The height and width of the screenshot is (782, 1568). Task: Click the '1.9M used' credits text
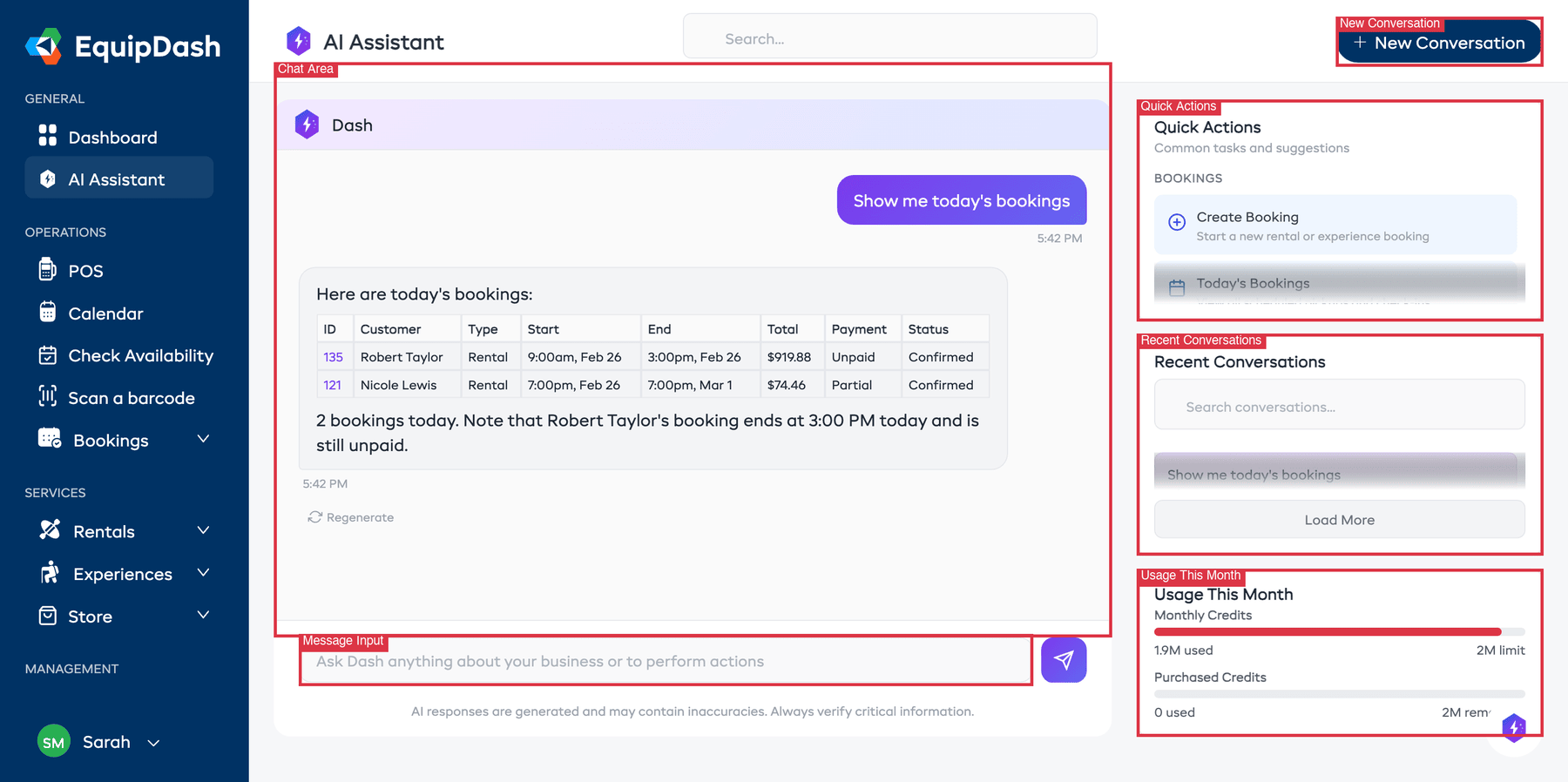(x=1183, y=651)
